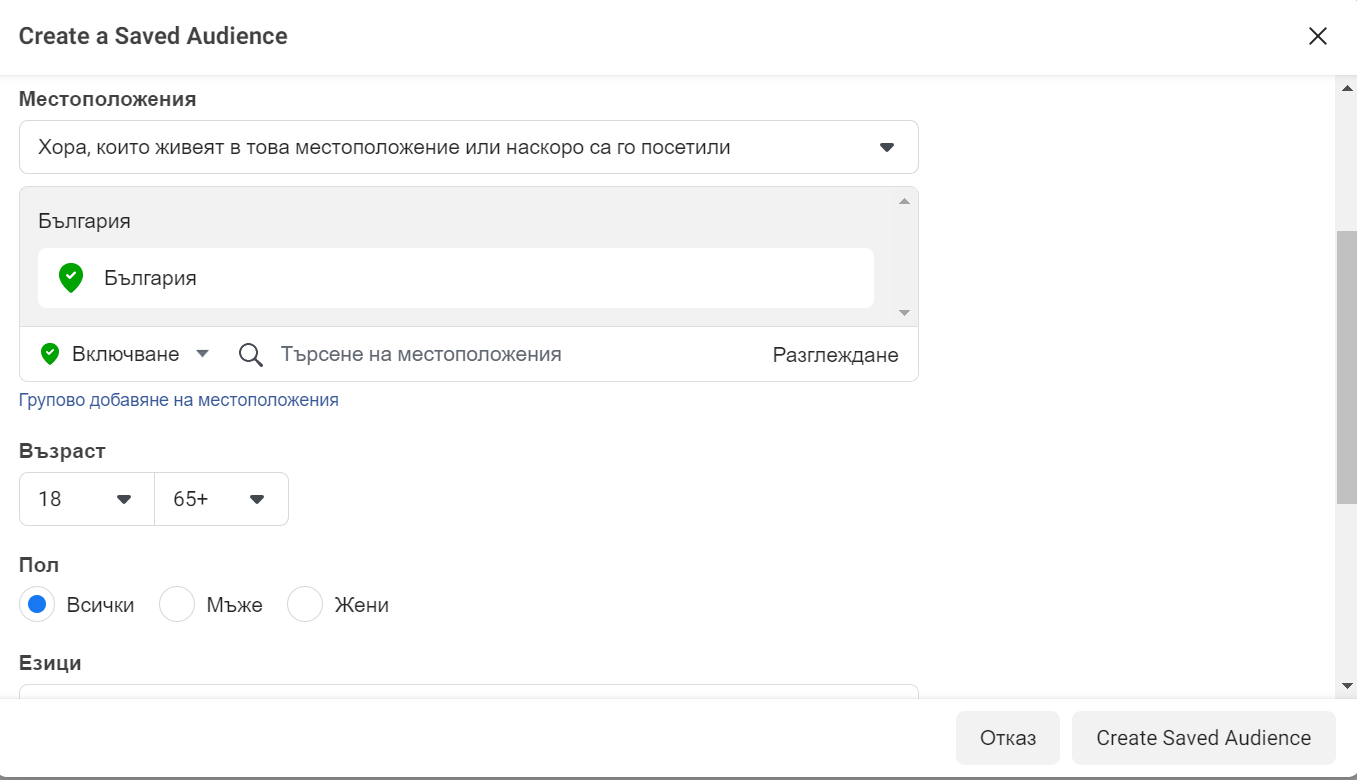
Task: Click the Create Saved Audience button
Action: [1203, 737]
